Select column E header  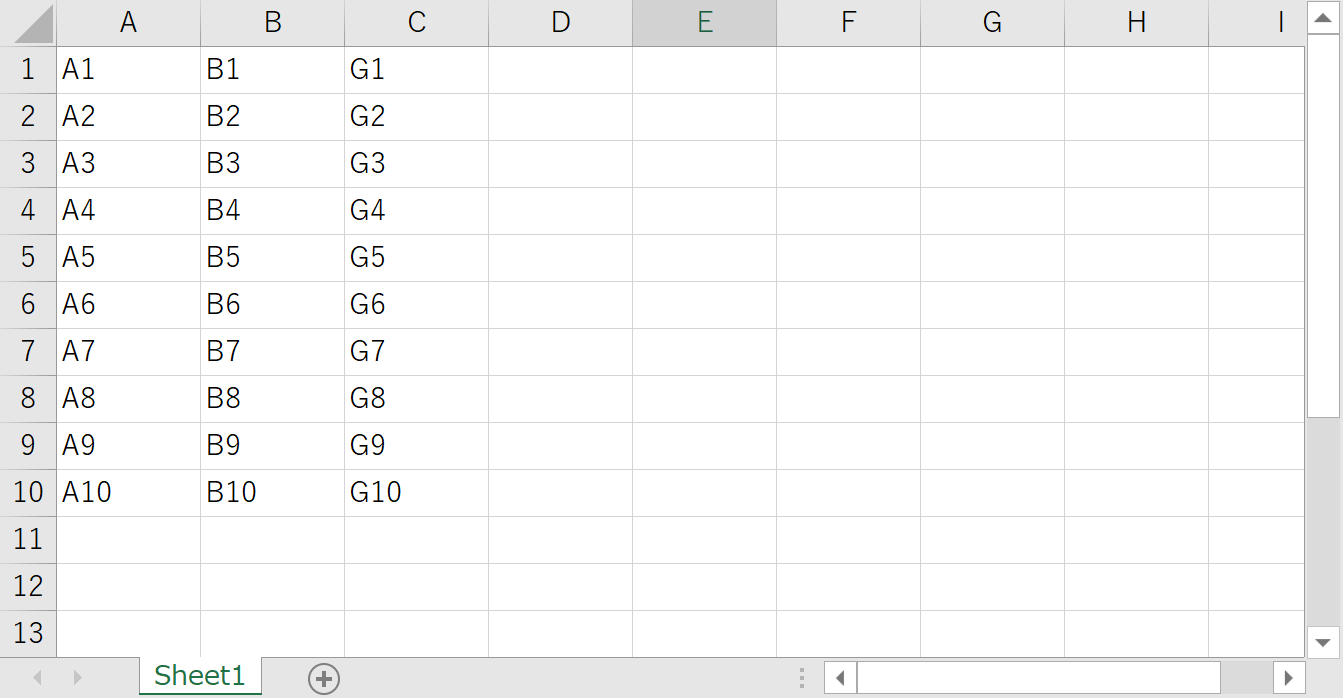click(x=704, y=23)
